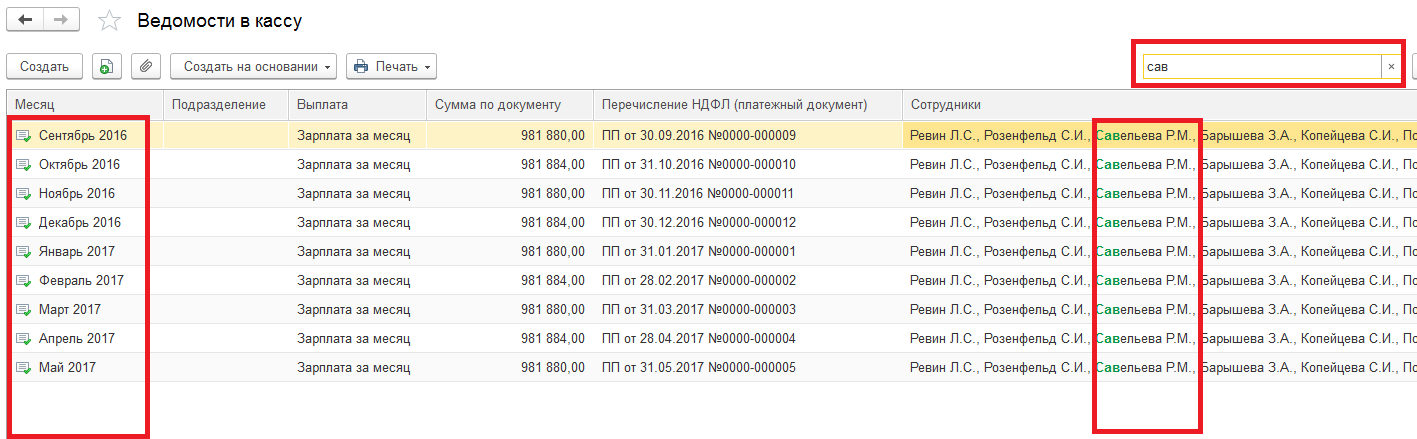Expand Создать на основании dropdown
1417x439 pixels.
(253, 66)
